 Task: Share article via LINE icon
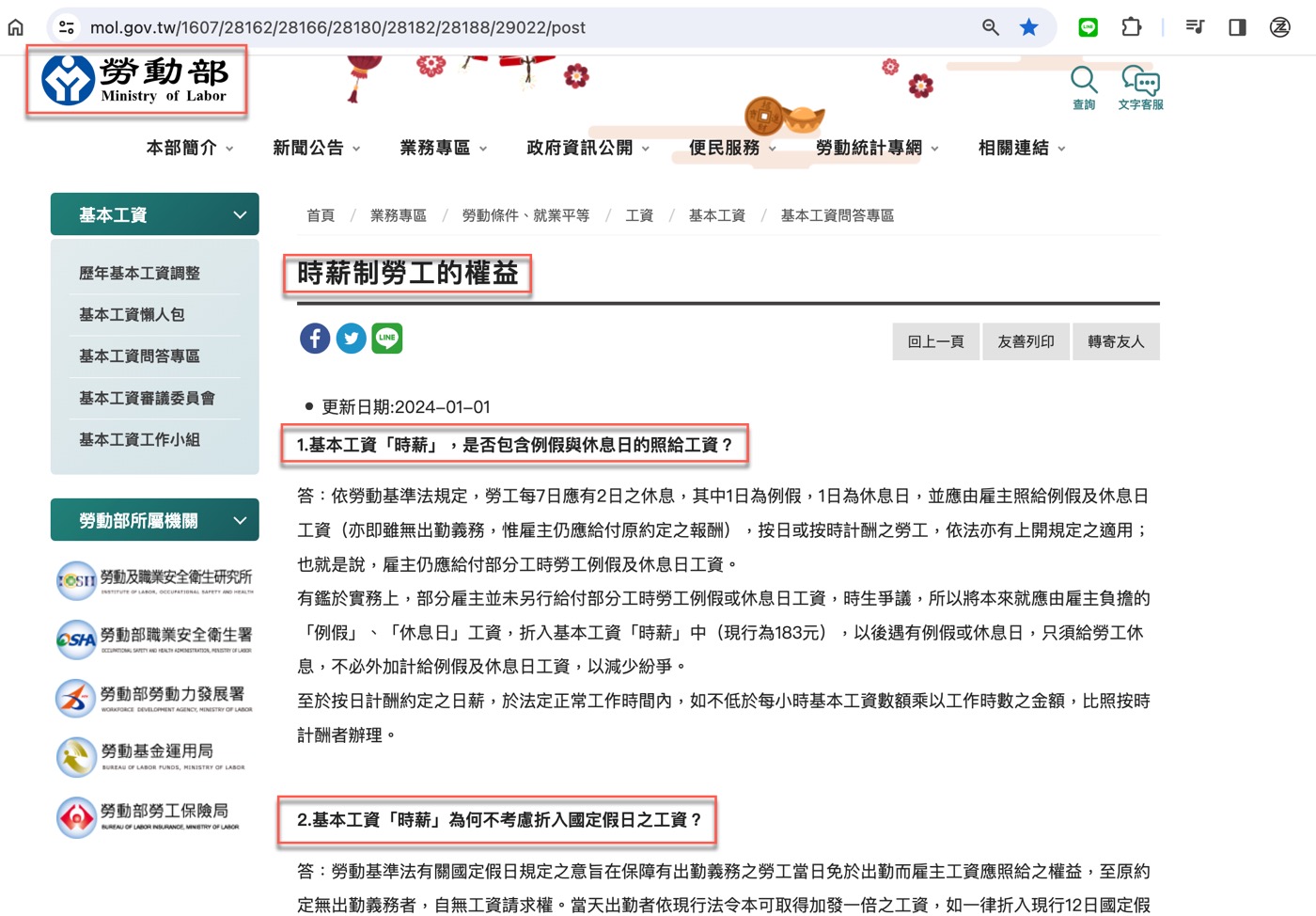point(387,338)
